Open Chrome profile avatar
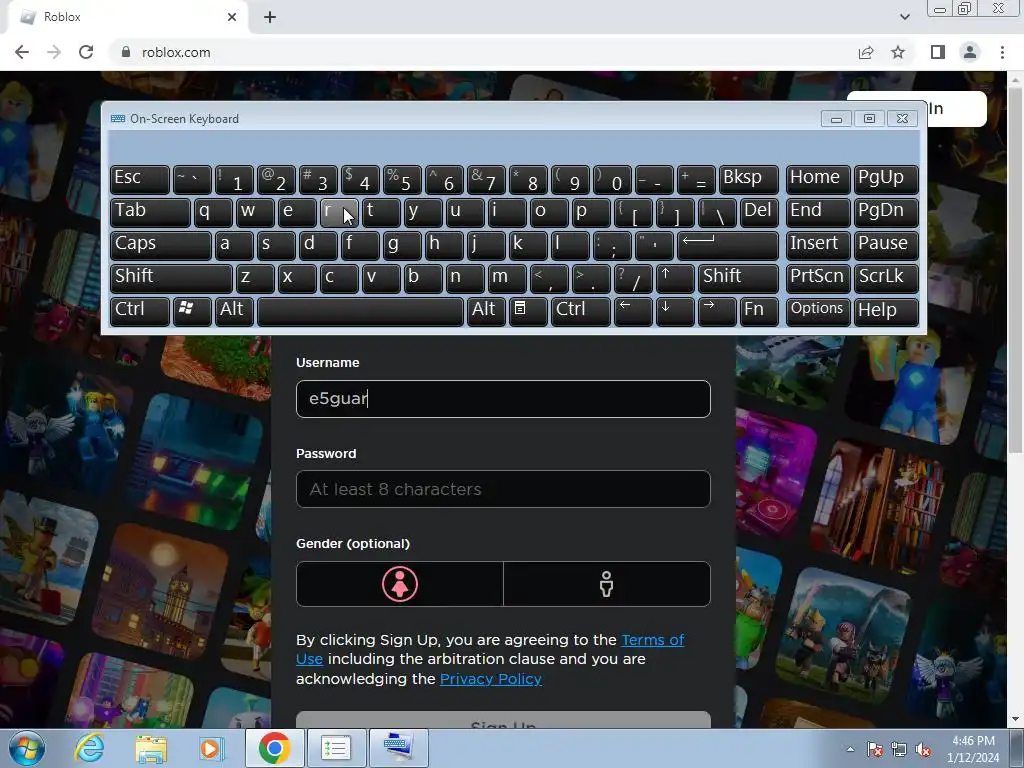The height and width of the screenshot is (768, 1024). pos(970,52)
